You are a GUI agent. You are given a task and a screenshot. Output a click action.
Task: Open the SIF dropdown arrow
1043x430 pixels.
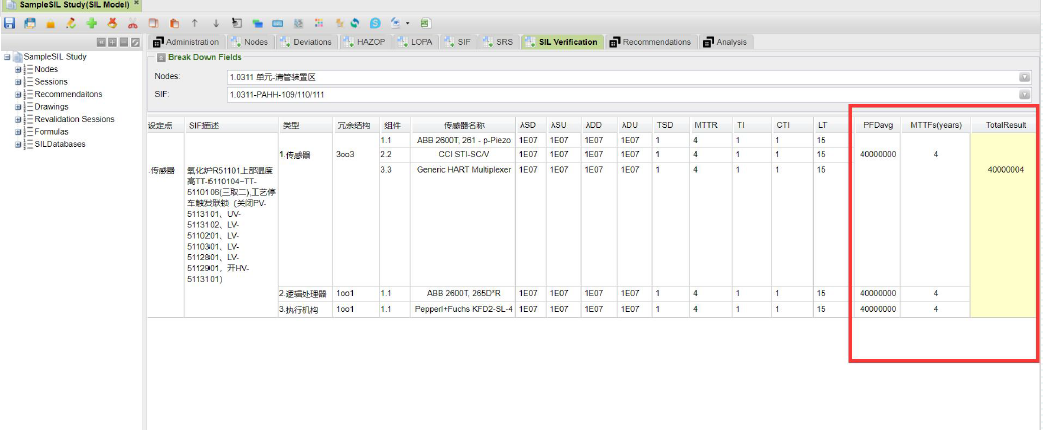(1024, 95)
